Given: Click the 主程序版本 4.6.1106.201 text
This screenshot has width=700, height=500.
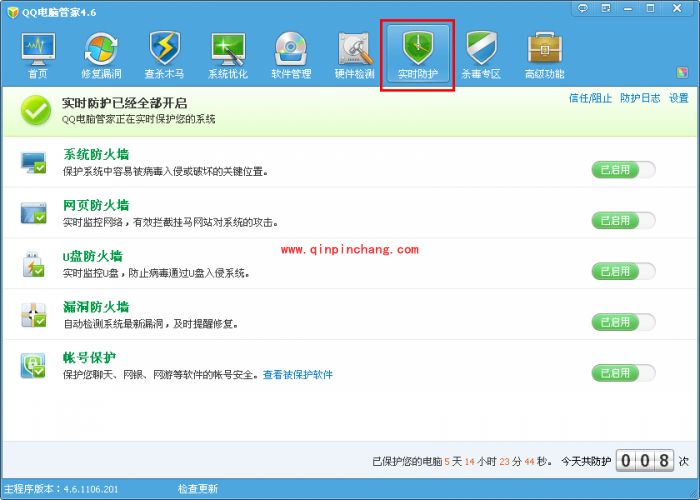Looking at the screenshot, I should [61, 489].
